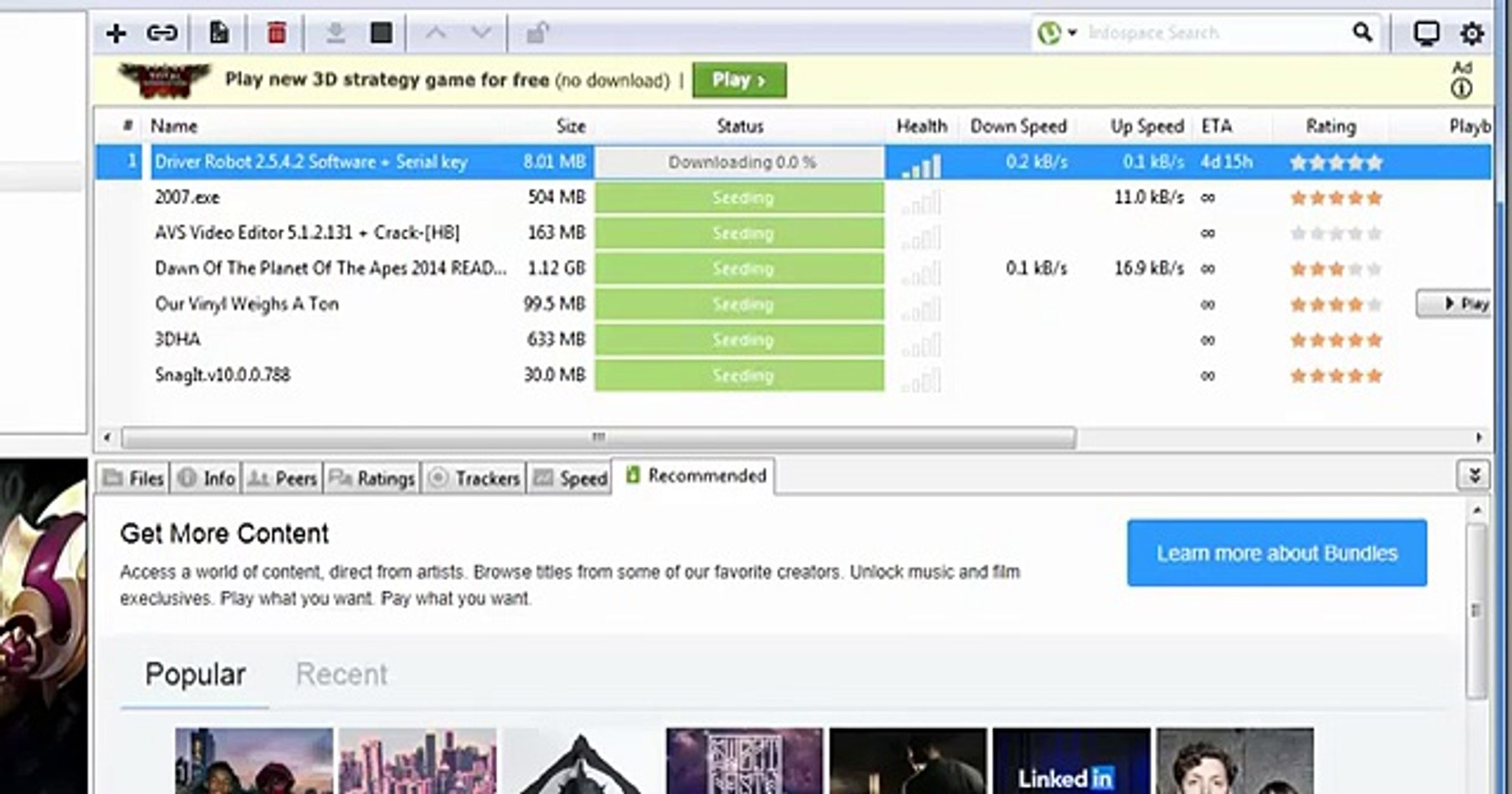Select the Recent content tab
The width and height of the screenshot is (1512, 794).
tap(341, 674)
